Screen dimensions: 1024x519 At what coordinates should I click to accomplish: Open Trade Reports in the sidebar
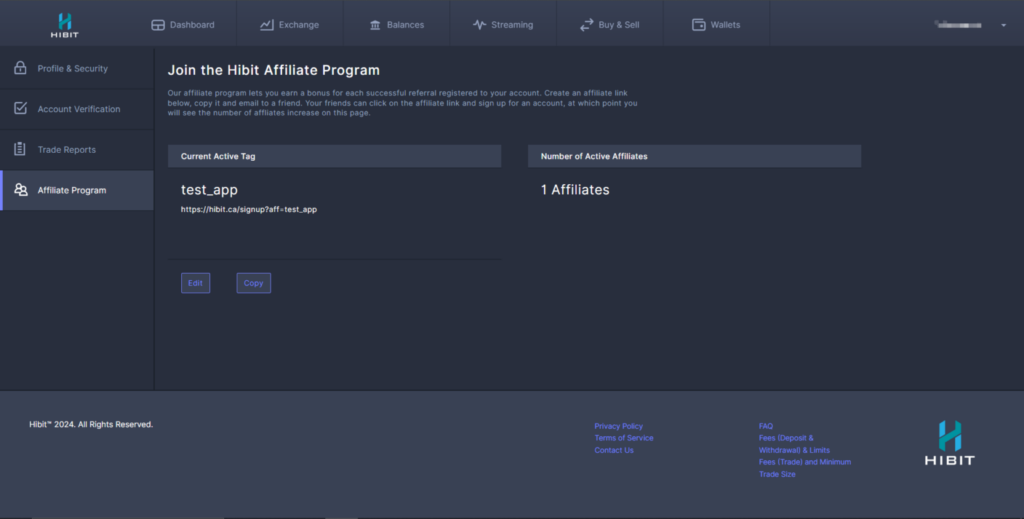click(77, 149)
